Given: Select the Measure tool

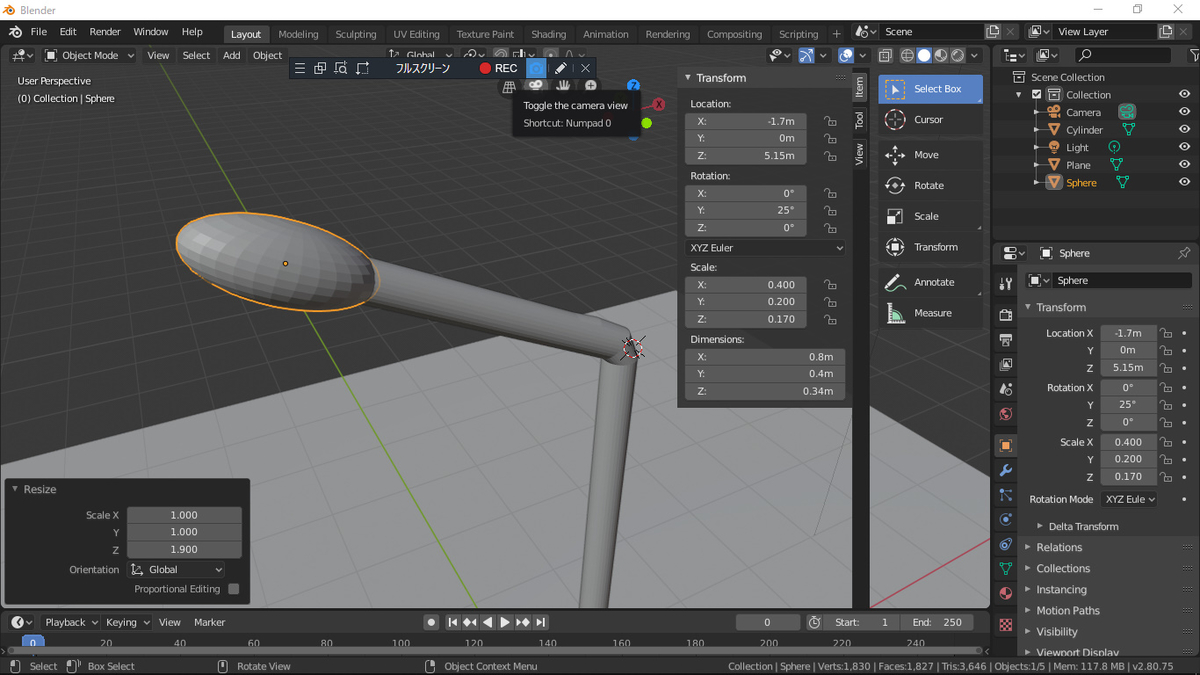Looking at the screenshot, I should (x=929, y=313).
